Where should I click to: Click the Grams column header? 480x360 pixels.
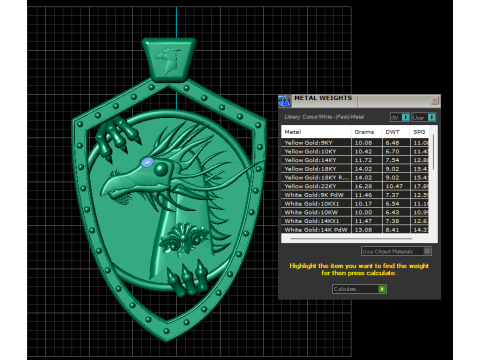pos(366,132)
